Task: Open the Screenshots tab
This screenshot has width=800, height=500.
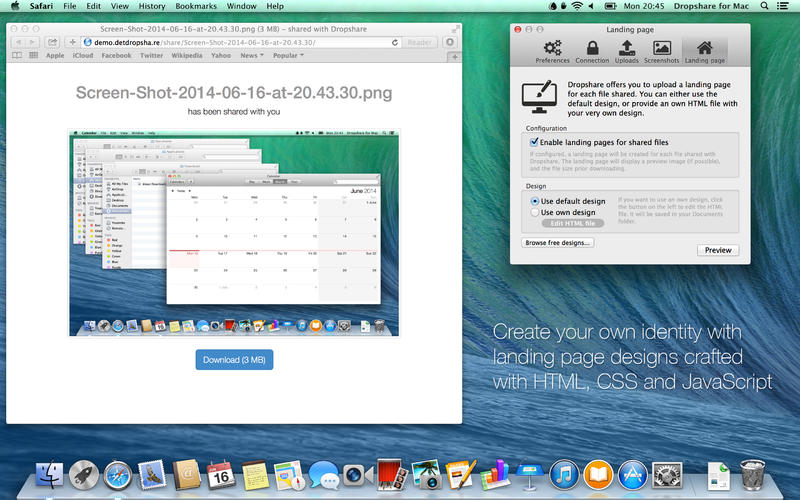Action: [x=661, y=52]
